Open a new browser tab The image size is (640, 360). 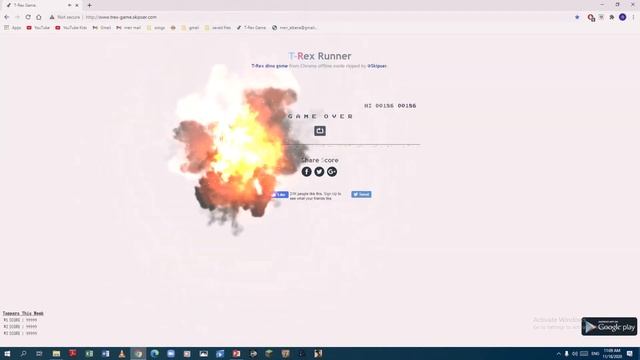(x=89, y=5)
